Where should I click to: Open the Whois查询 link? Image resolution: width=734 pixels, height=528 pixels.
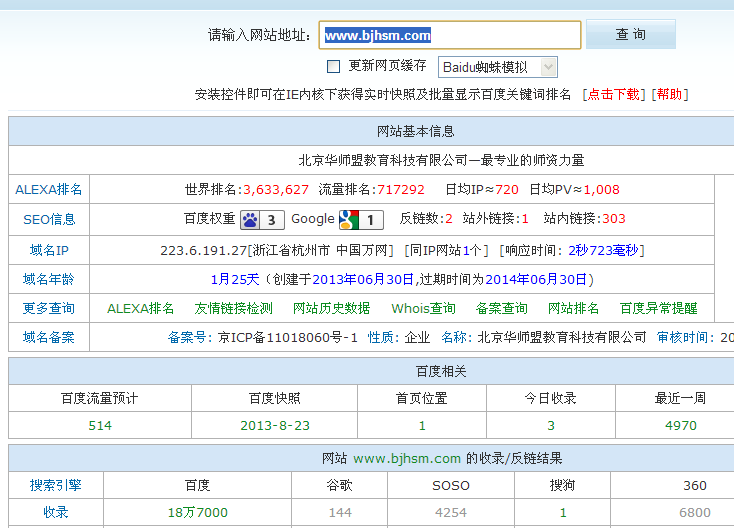tap(424, 308)
